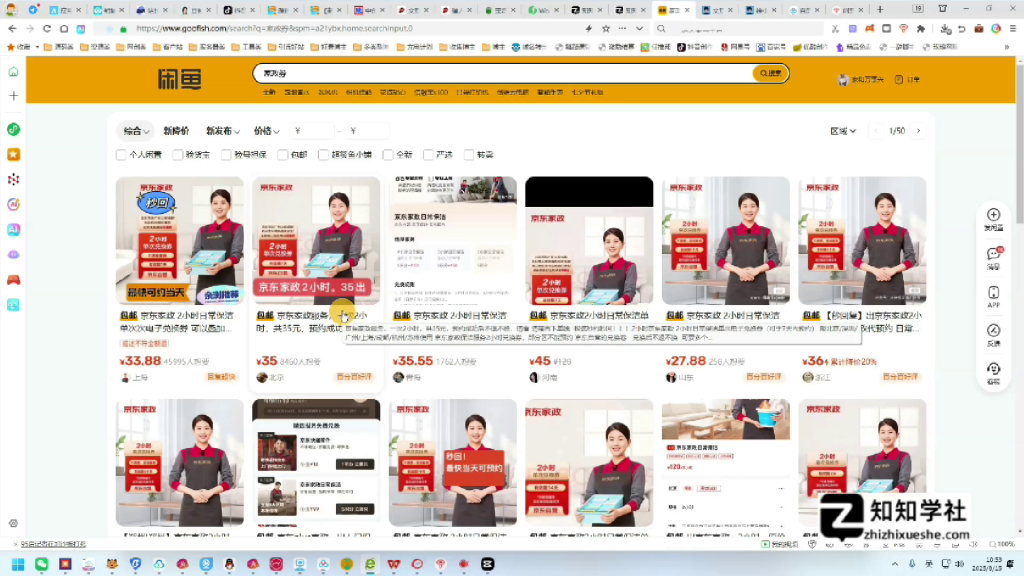Click the browser refresh icon
1024x576 pixels.
[49, 29]
